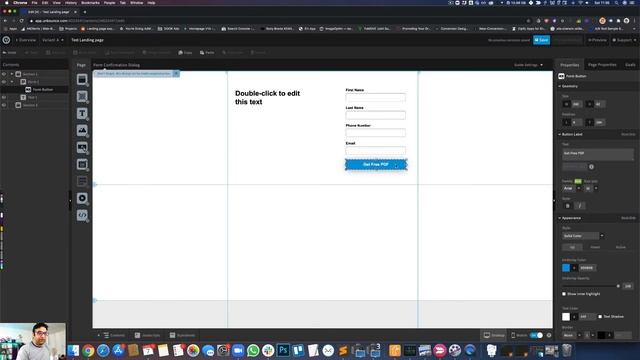Switch to Form Confirmation Dialog tab
The width and height of the screenshot is (640, 360).
pos(116,65)
